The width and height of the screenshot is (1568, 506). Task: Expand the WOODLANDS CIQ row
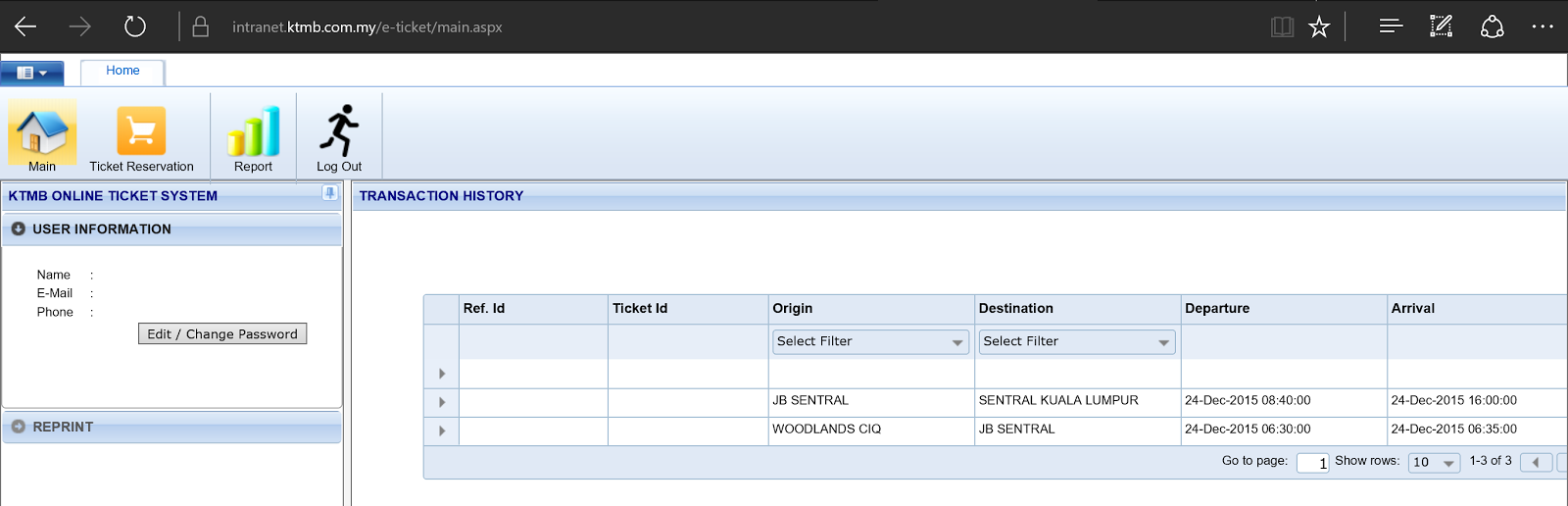tap(442, 430)
